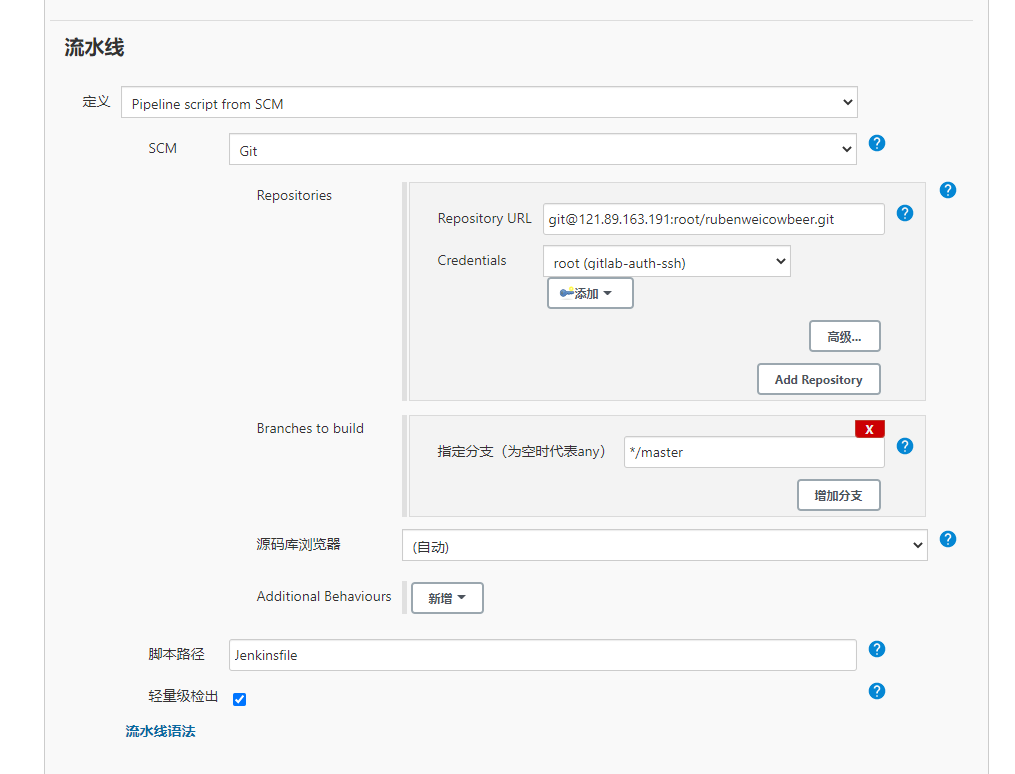This screenshot has width=1015, height=774.
Task: Click help icon beside Repository URL field
Action: 905,213
